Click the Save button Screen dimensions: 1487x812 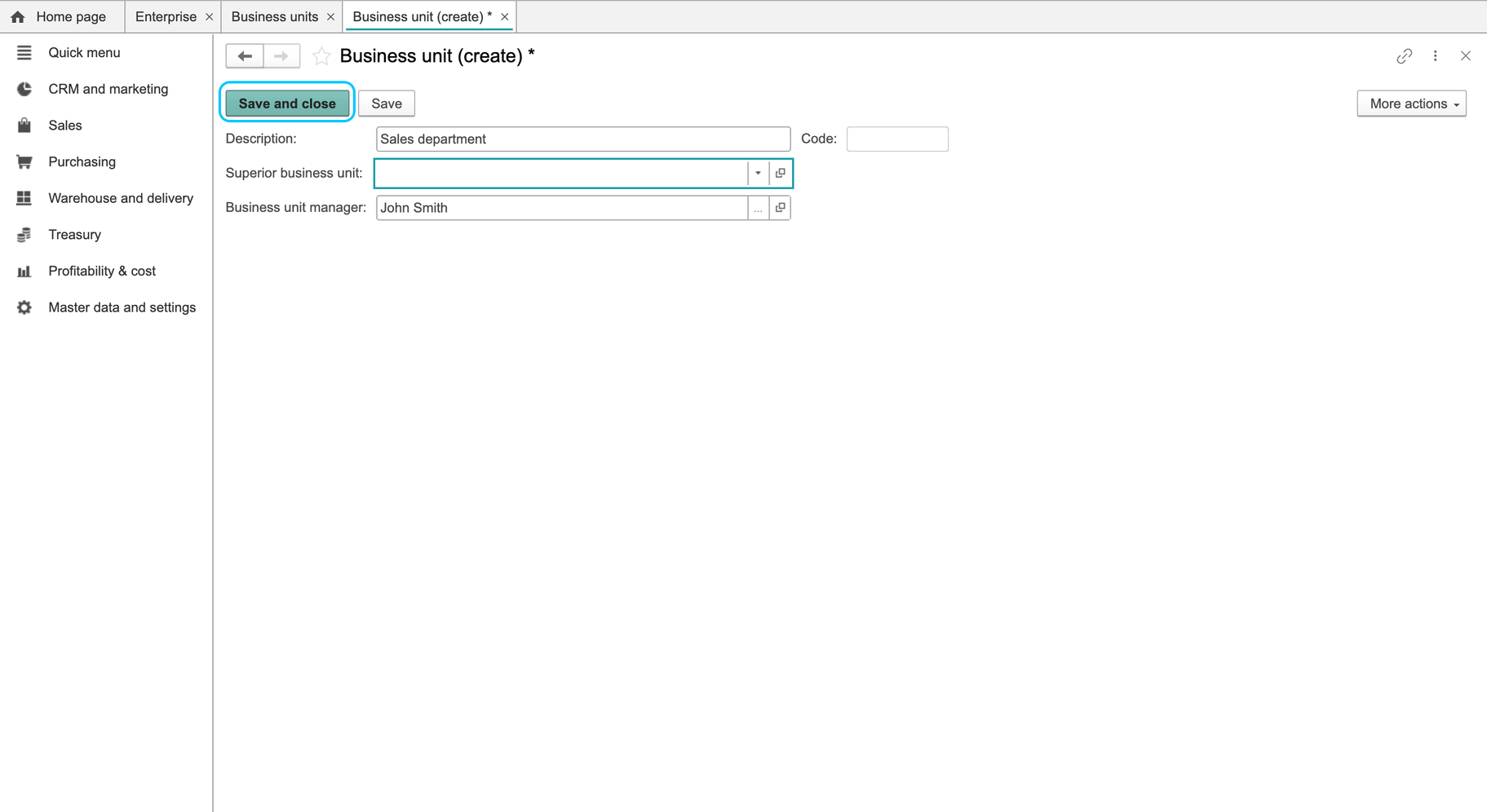click(387, 104)
